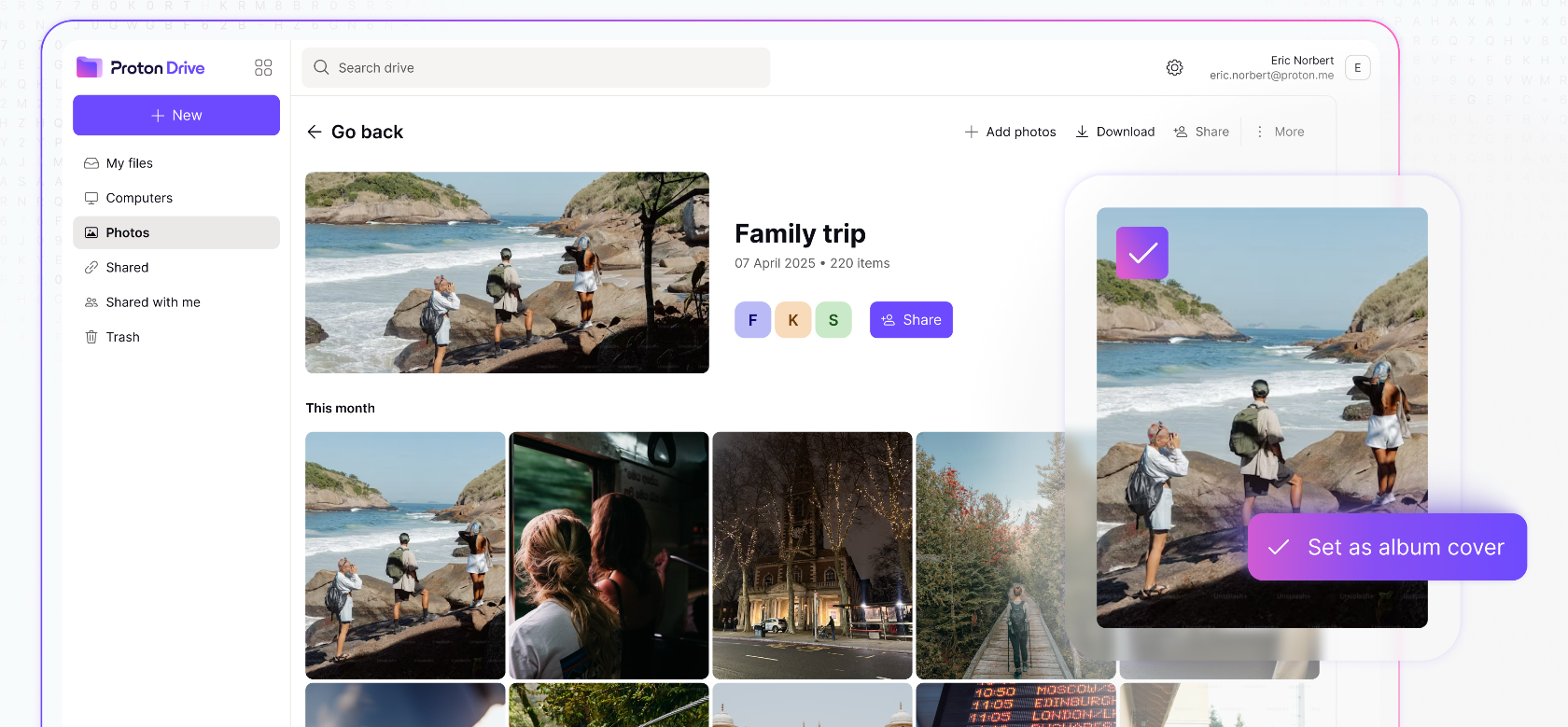Open My files in sidebar
The width and height of the screenshot is (1568, 727).
129,163
